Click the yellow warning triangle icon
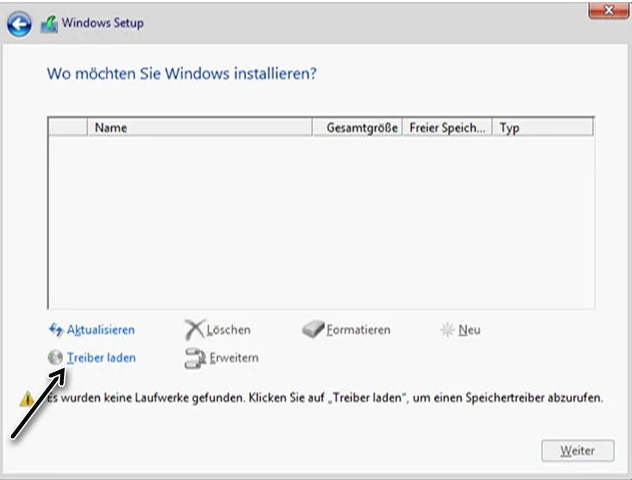 tap(27, 399)
